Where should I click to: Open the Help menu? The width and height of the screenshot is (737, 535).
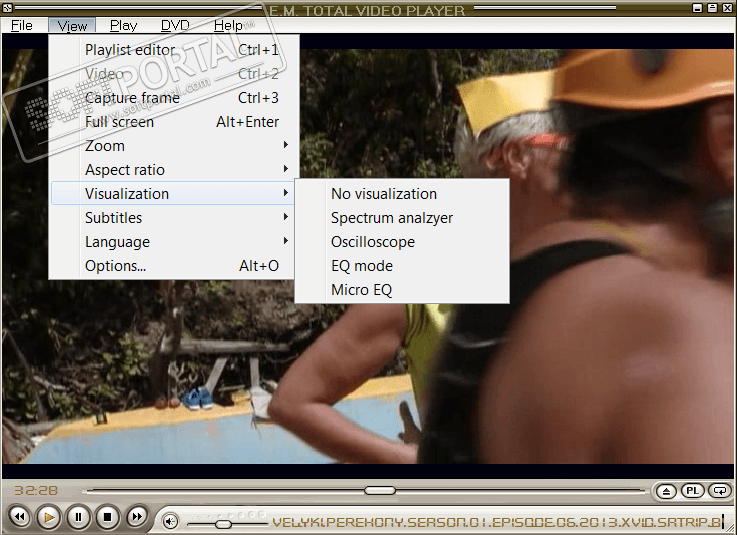coord(228,25)
